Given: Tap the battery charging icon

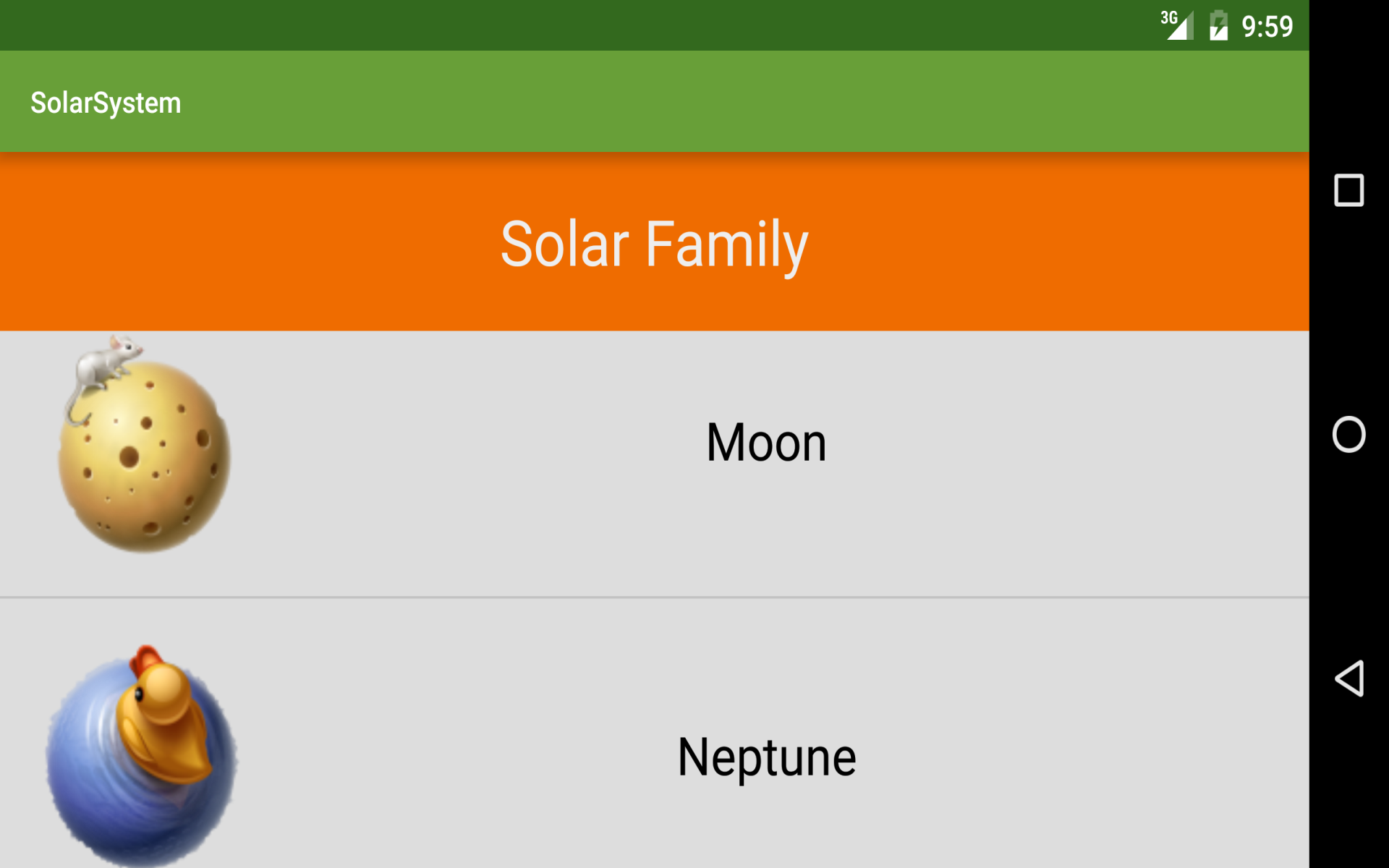Looking at the screenshot, I should 1219,25.
